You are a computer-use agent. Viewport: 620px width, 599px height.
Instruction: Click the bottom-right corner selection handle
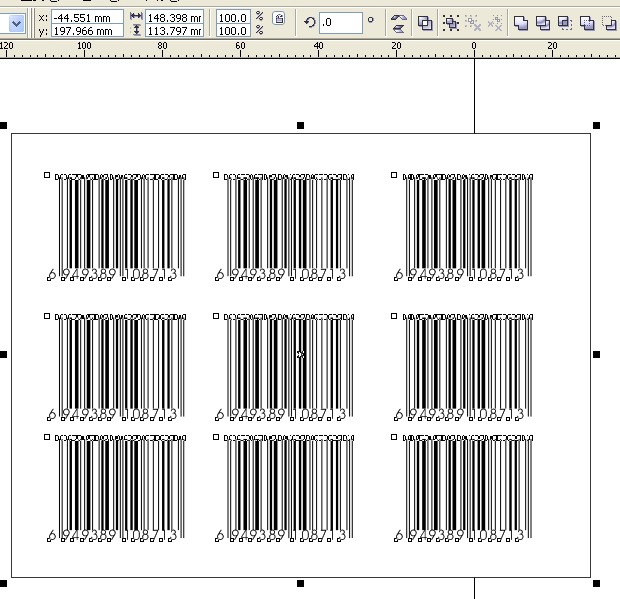click(596, 582)
